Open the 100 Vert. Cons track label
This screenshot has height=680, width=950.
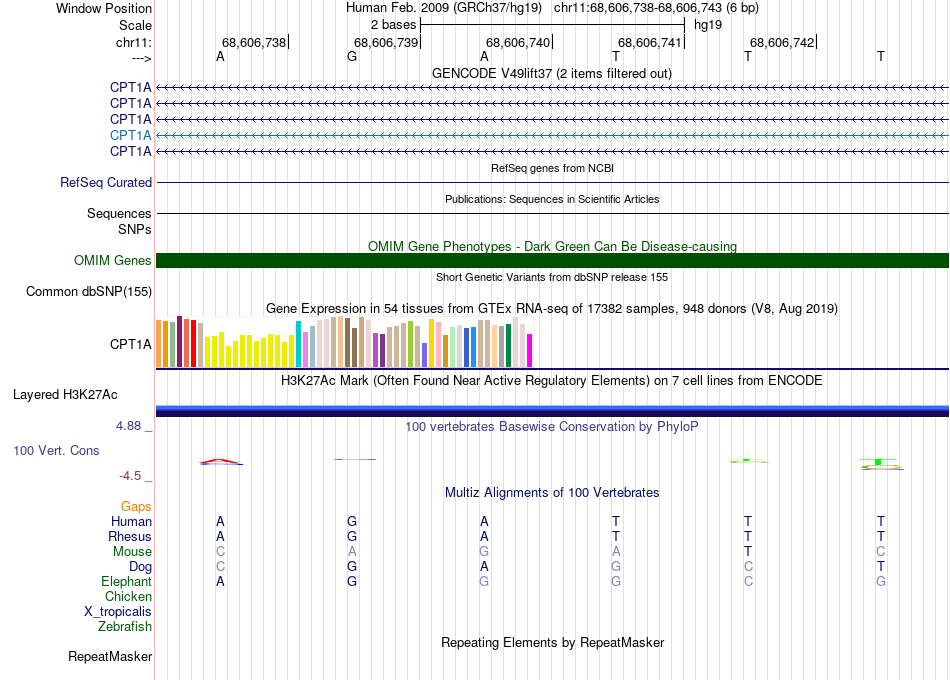coord(56,450)
